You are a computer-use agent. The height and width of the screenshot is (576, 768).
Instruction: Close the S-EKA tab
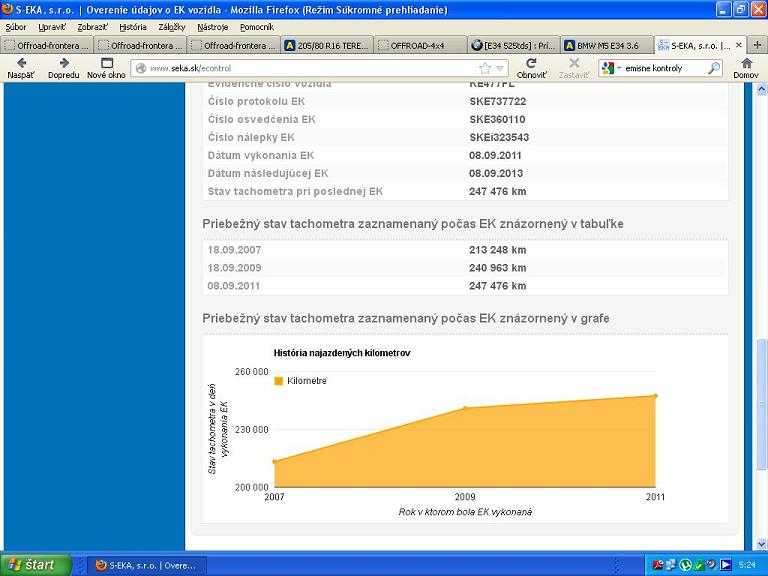pos(739,45)
